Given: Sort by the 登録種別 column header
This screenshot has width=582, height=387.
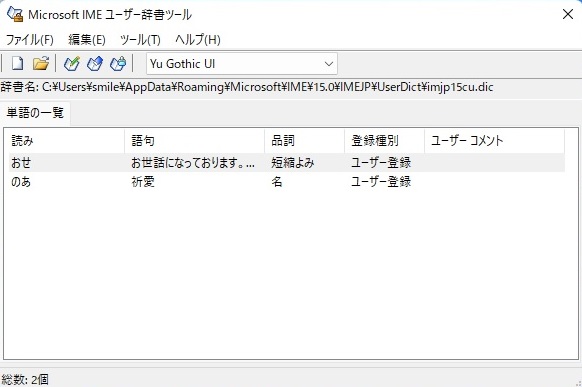Looking at the screenshot, I should [x=384, y=141].
